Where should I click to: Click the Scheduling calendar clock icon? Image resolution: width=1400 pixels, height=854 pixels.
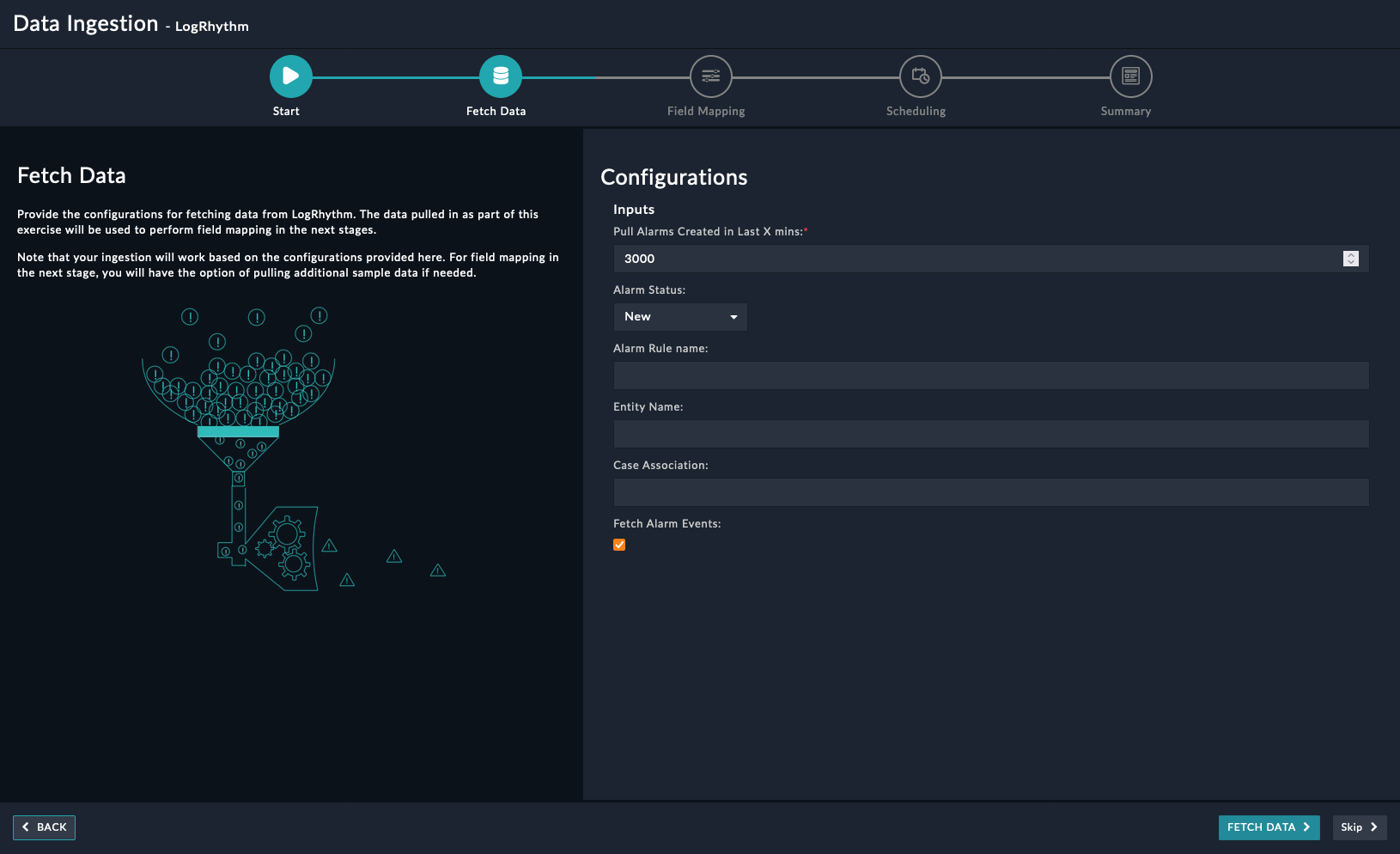pyautogui.click(x=920, y=76)
